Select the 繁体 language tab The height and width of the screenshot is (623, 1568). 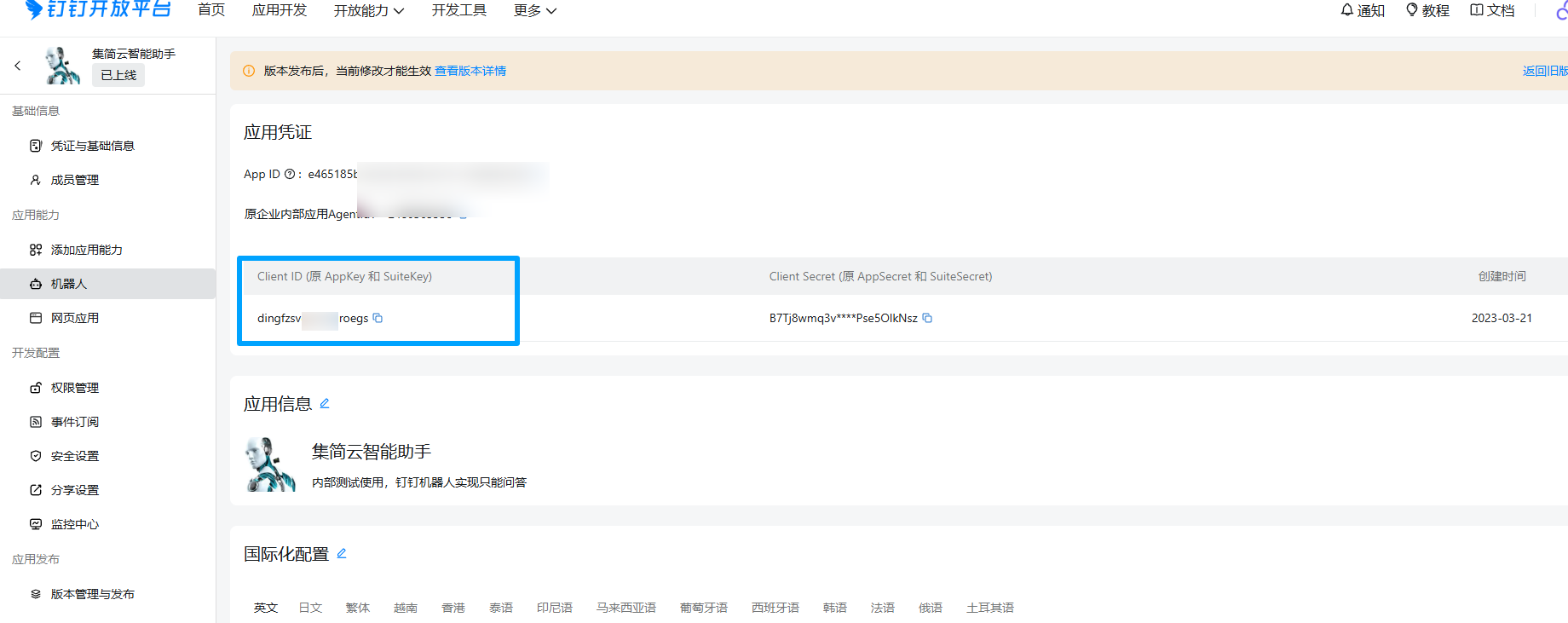click(358, 608)
